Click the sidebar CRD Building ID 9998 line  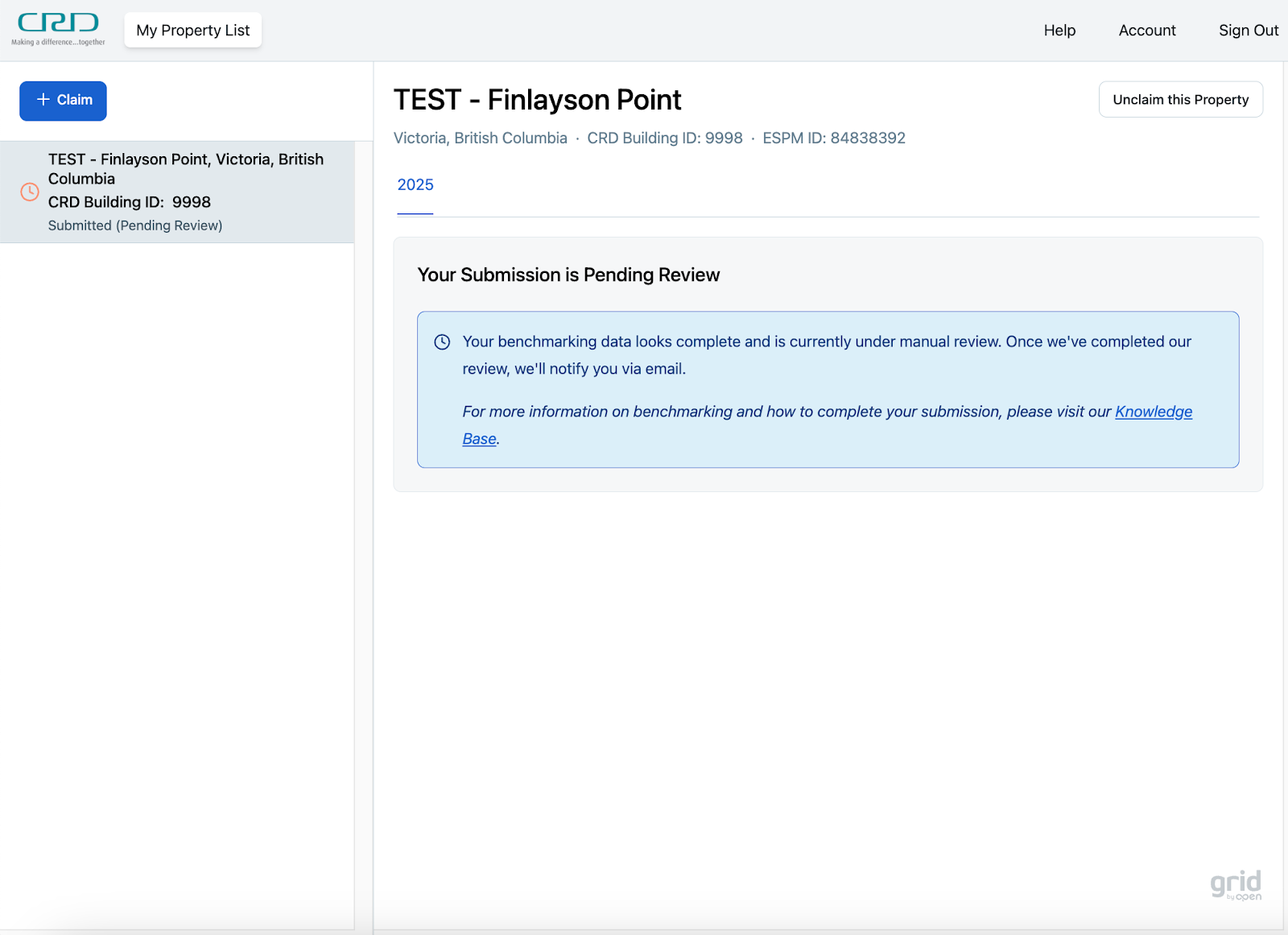coord(130,202)
